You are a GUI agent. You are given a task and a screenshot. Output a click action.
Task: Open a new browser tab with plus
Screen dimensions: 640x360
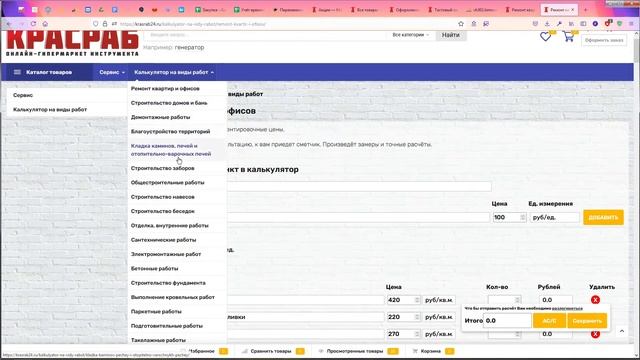point(586,9)
